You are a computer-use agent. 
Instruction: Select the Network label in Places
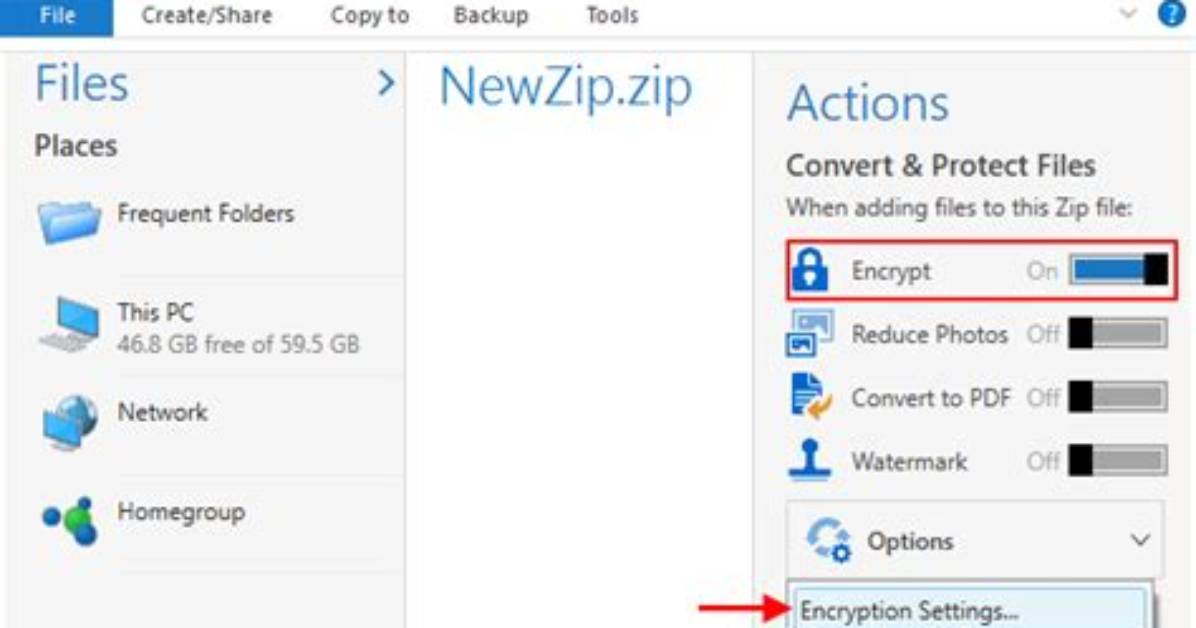click(x=162, y=412)
